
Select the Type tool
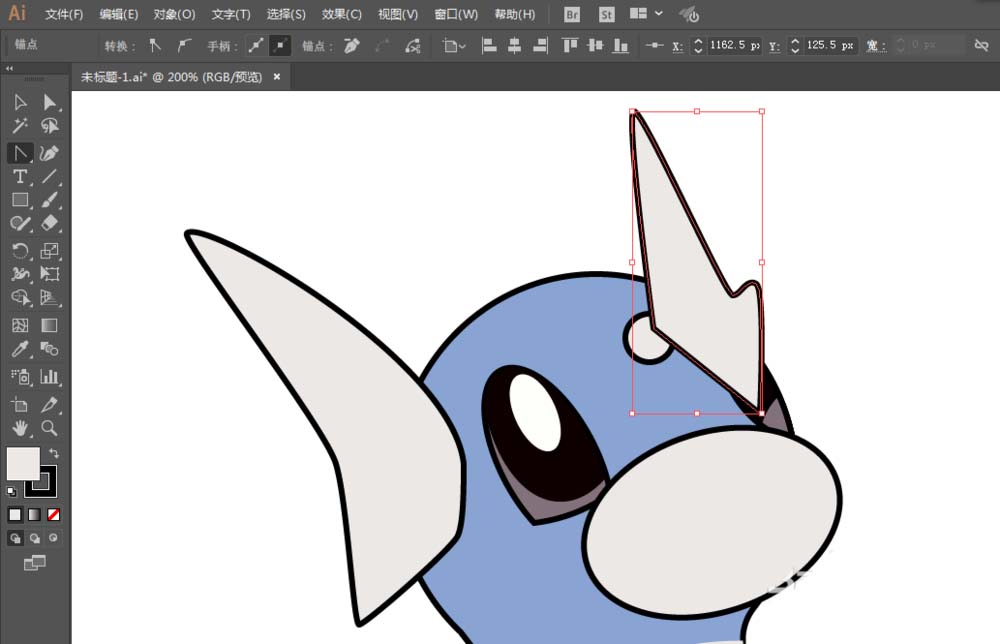click(20, 177)
